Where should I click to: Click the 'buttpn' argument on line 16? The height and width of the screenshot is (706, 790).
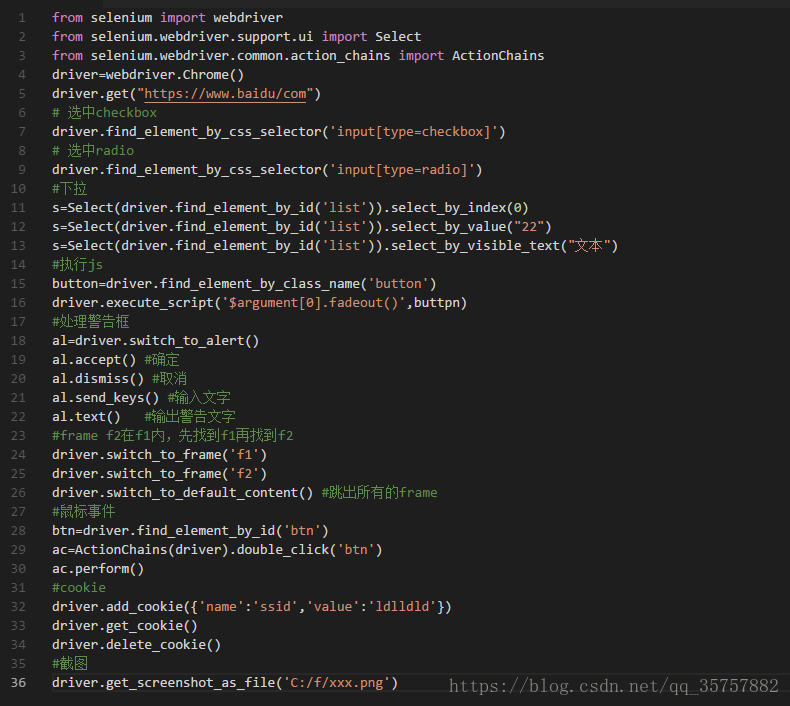pyautogui.click(x=437, y=303)
